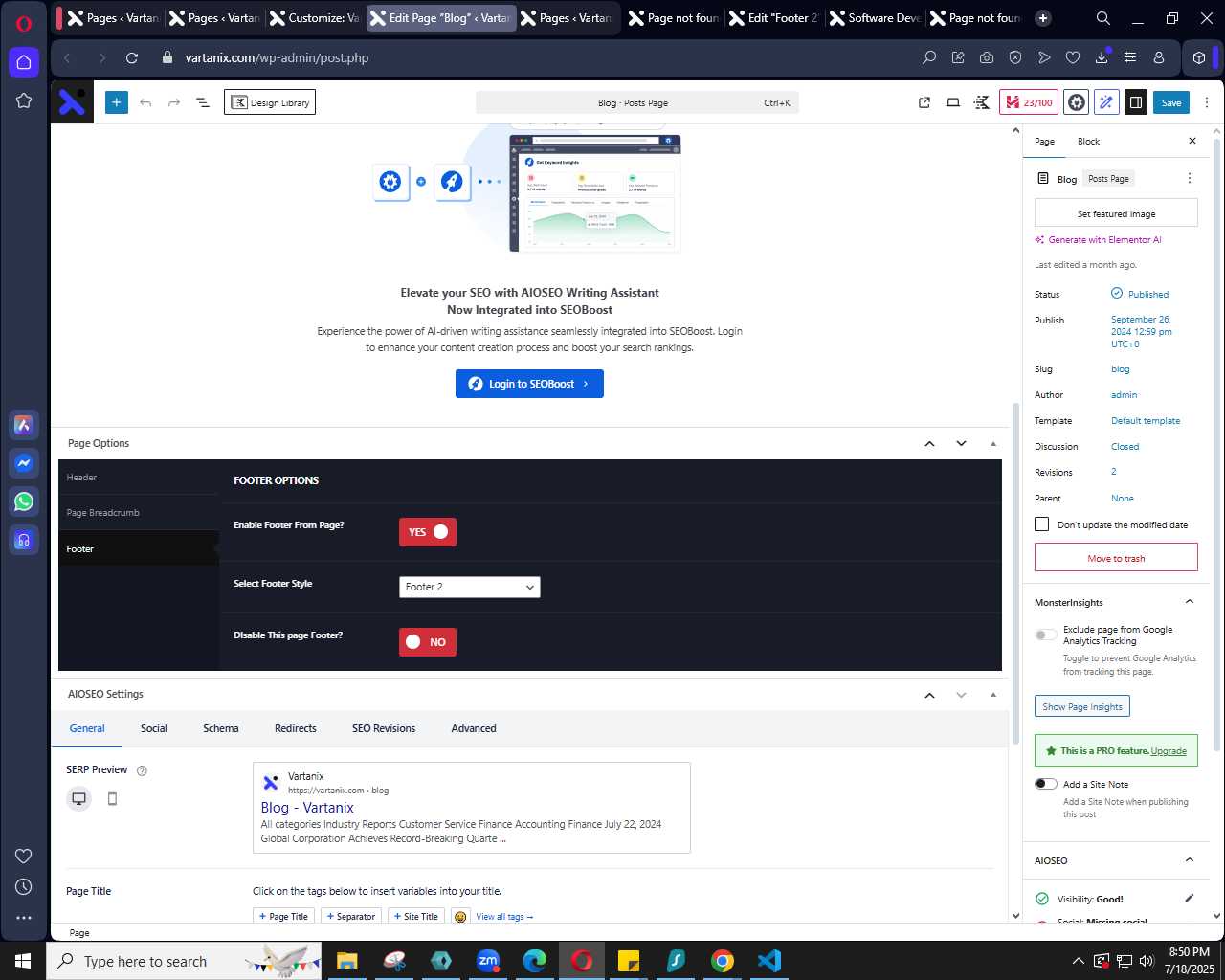Image resolution: width=1225 pixels, height=980 pixels.
Task: Click the AI magic wand toolbar icon
Action: pyautogui.click(x=1106, y=102)
